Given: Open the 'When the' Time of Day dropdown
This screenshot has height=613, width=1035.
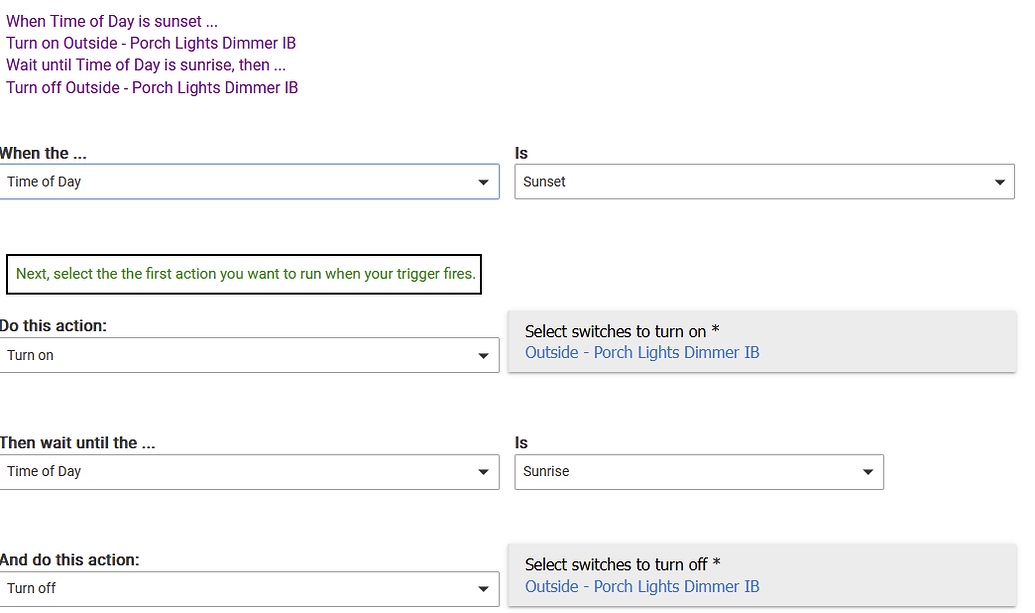Looking at the screenshot, I should [x=249, y=181].
